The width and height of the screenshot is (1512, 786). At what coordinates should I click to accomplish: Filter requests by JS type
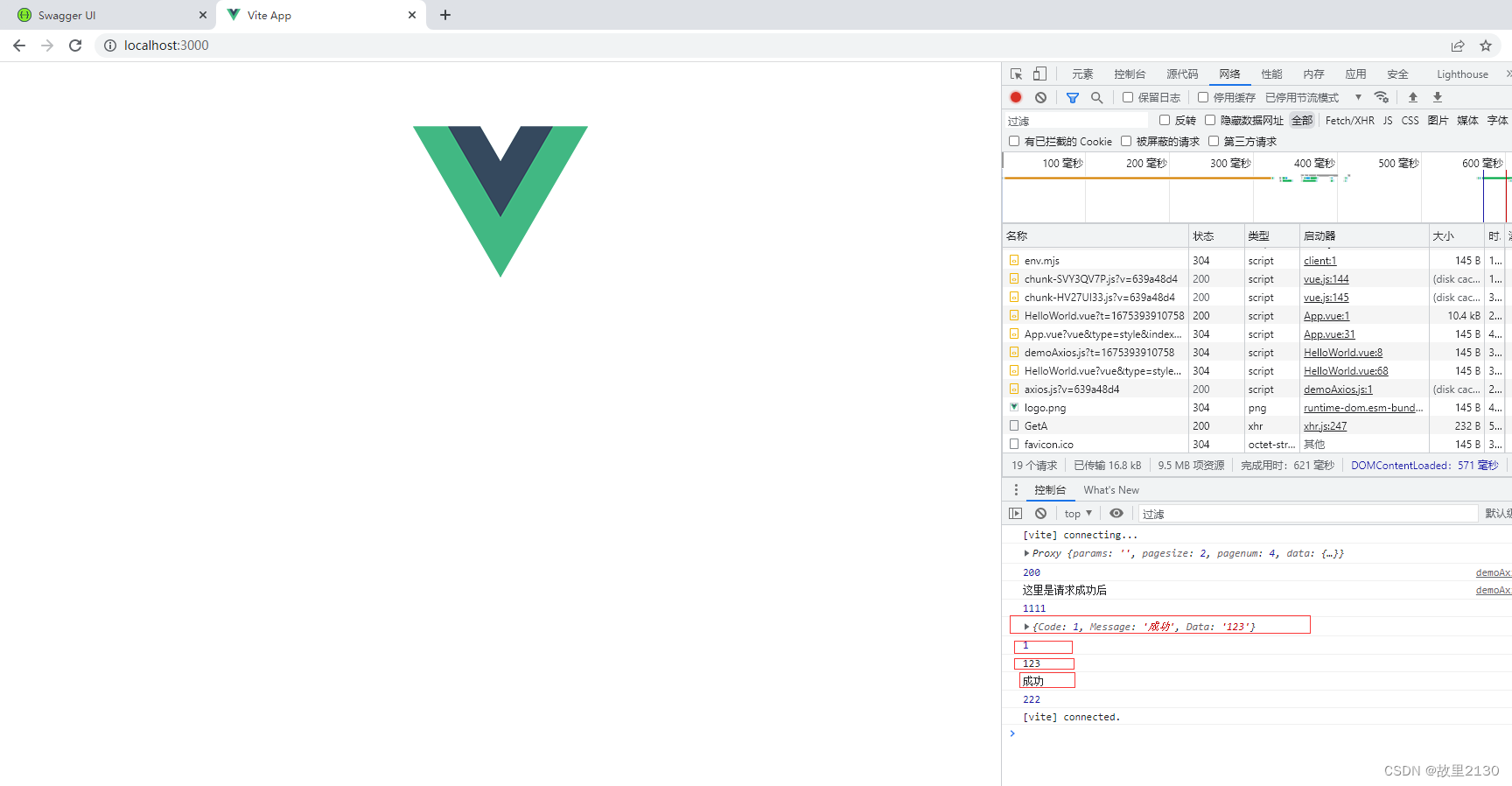[1388, 120]
